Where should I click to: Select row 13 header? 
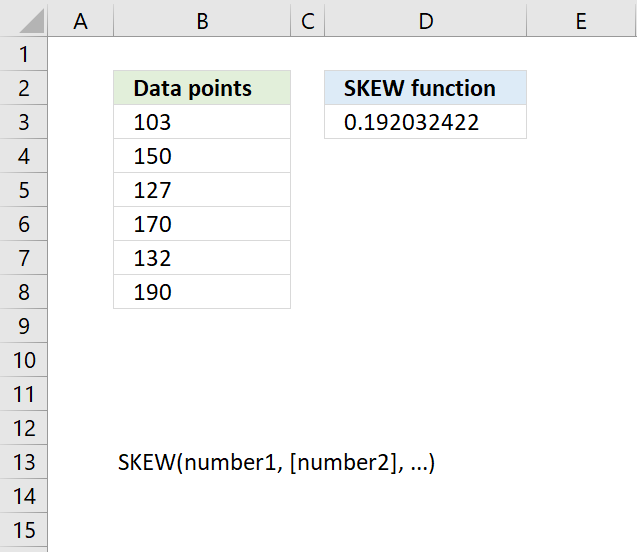24,462
